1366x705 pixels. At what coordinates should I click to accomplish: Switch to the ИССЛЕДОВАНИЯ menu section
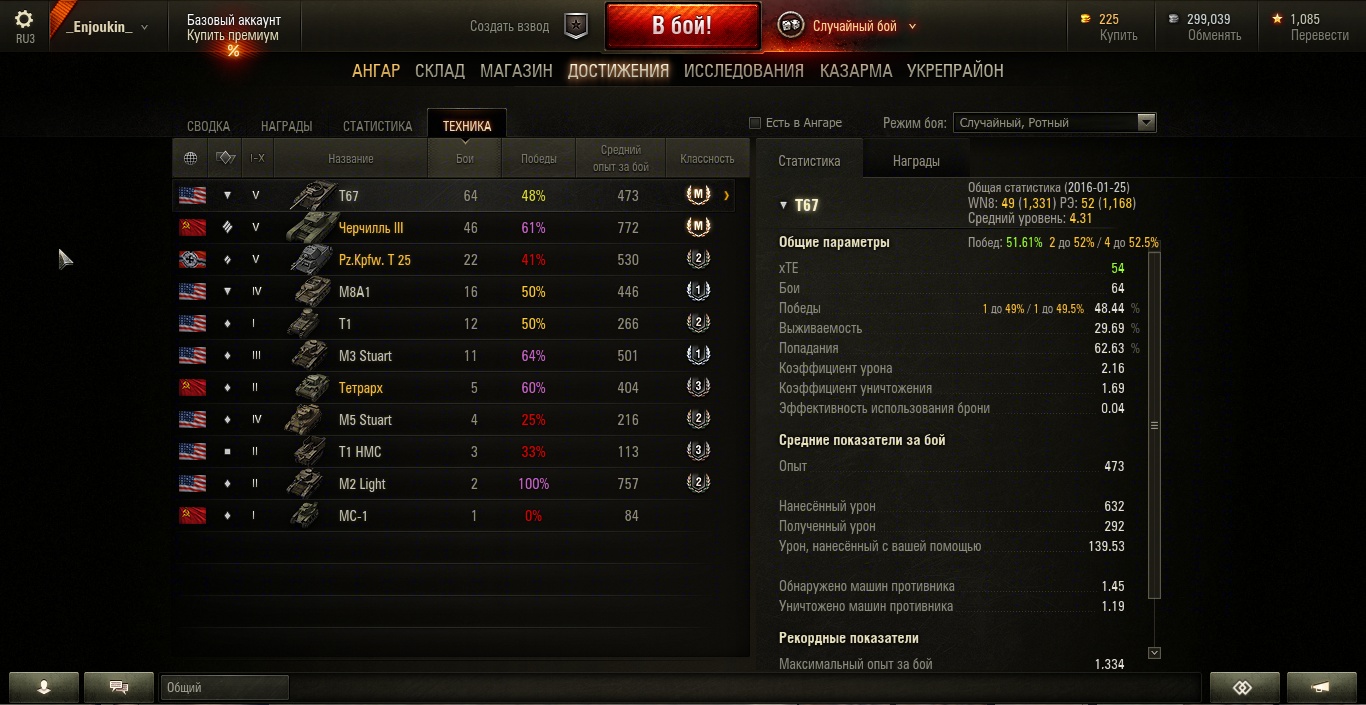coord(744,71)
